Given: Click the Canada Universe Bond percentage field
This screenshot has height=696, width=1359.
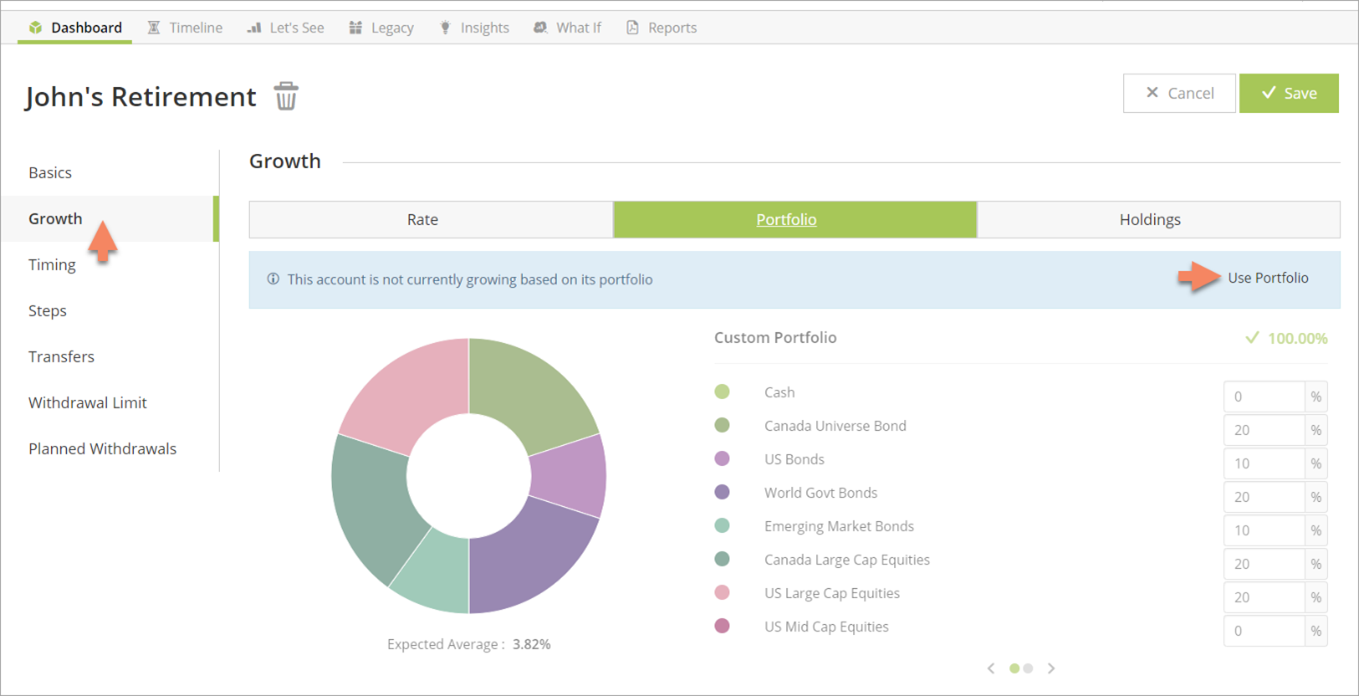Looking at the screenshot, I should point(1264,430).
